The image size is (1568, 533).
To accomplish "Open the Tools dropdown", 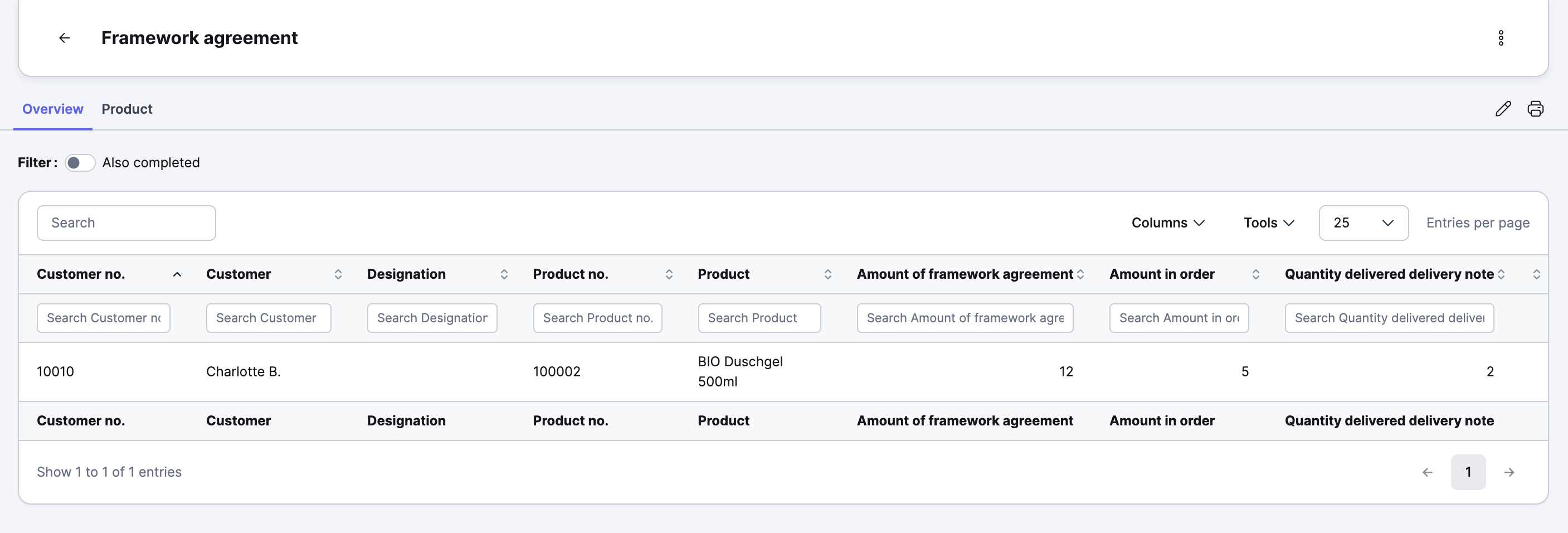I will click(x=1269, y=223).
